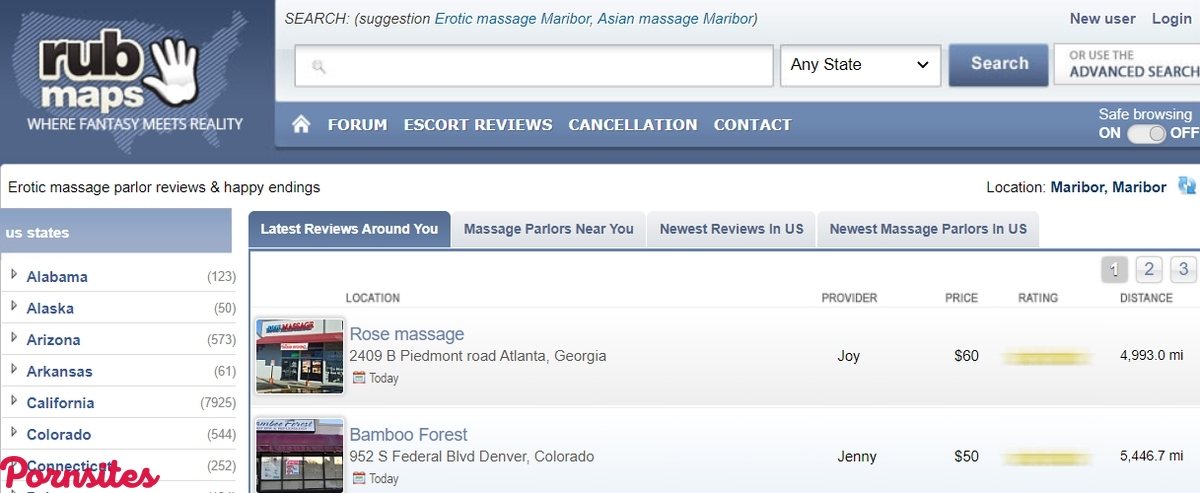The width and height of the screenshot is (1200, 493).
Task: Expand the Arizona state entry
Action: (x=14, y=339)
